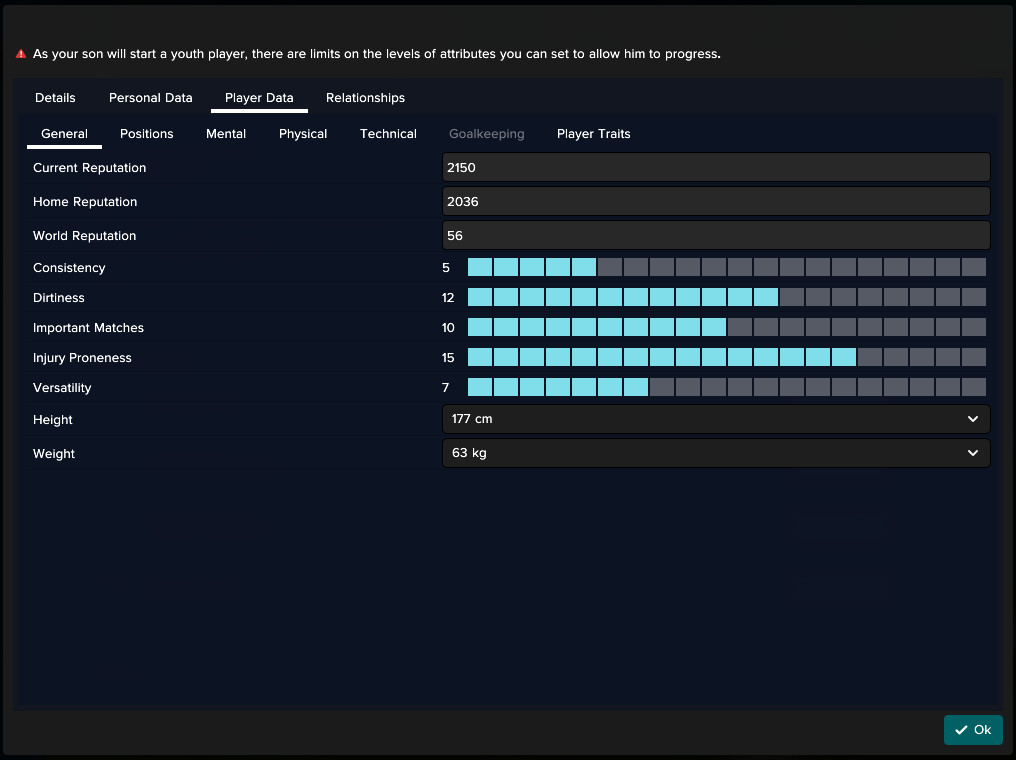Select the General sub-tab
This screenshot has height=760, width=1016.
64,134
